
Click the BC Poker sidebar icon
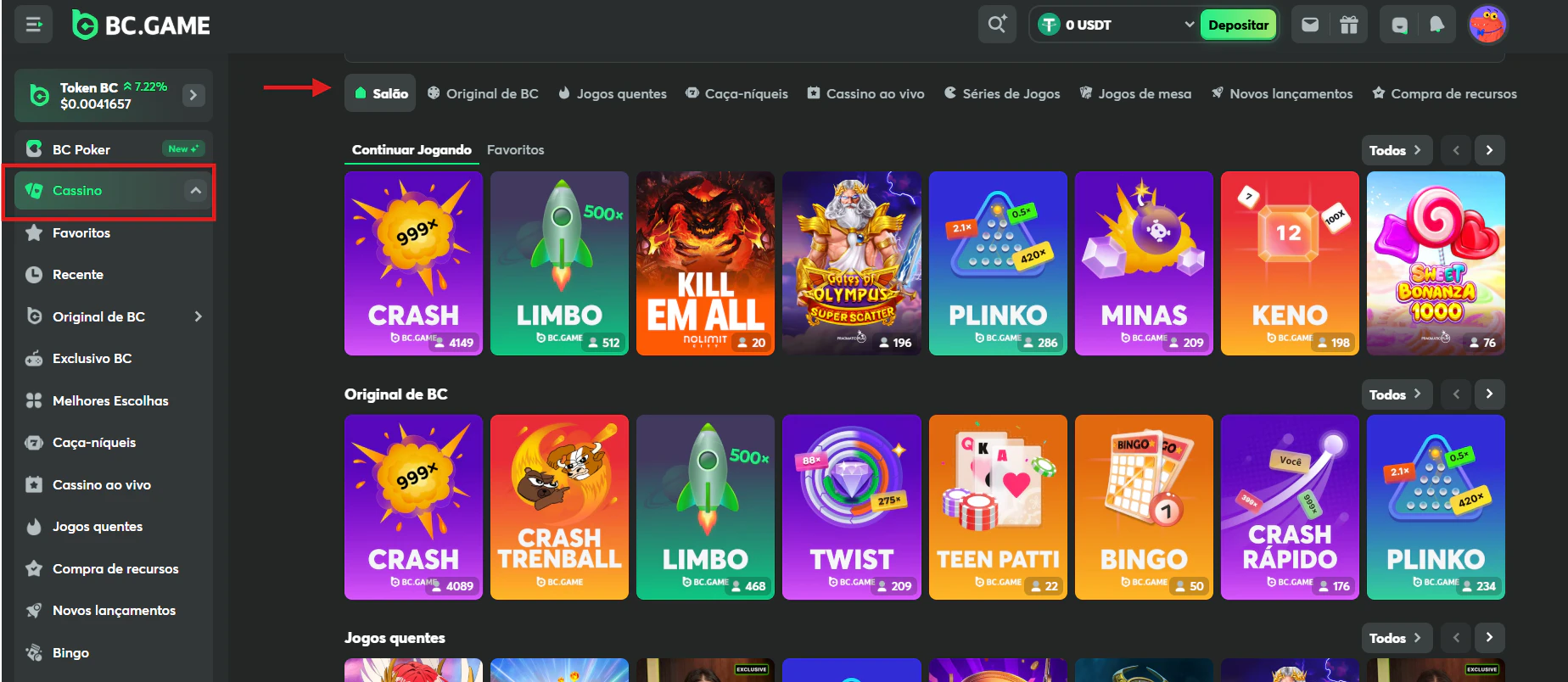click(34, 149)
